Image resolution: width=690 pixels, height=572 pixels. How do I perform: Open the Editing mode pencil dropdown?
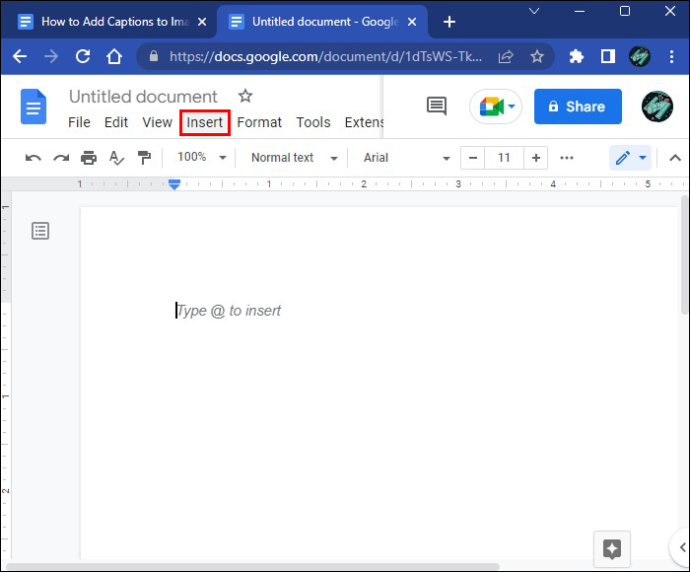(x=631, y=158)
